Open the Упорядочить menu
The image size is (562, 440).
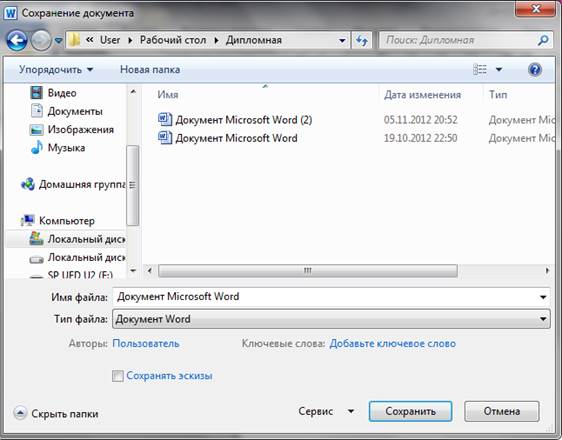coord(56,70)
